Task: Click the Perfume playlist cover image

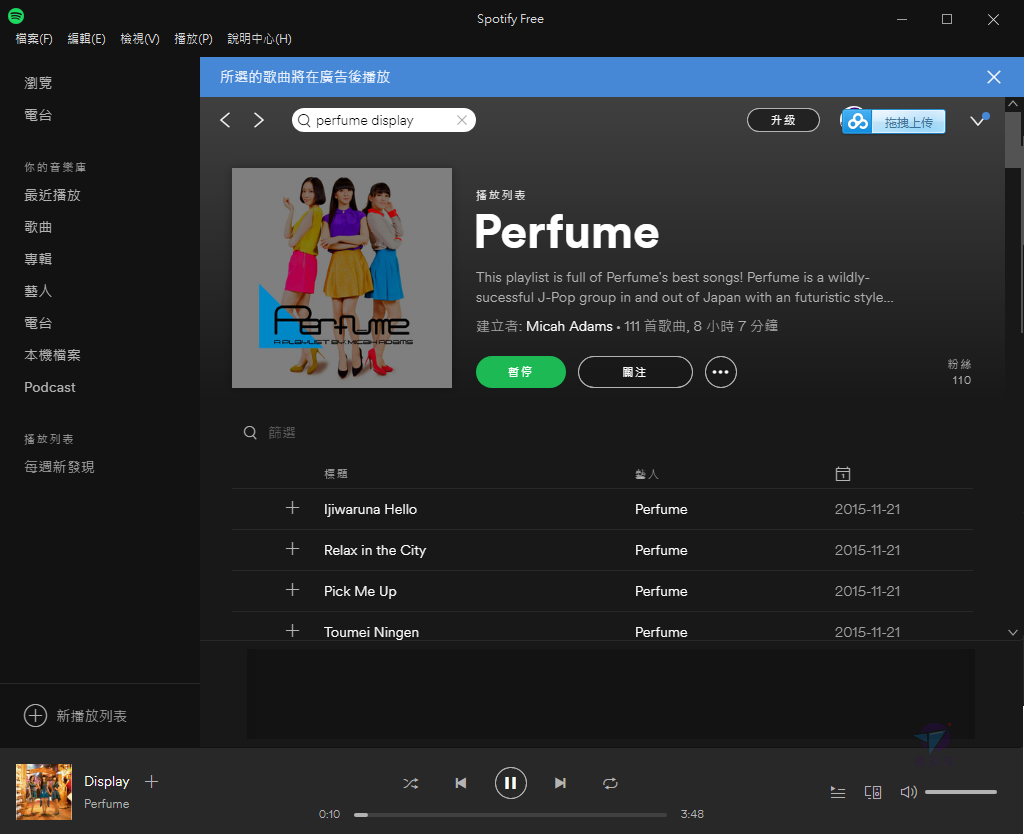Action: tap(342, 278)
